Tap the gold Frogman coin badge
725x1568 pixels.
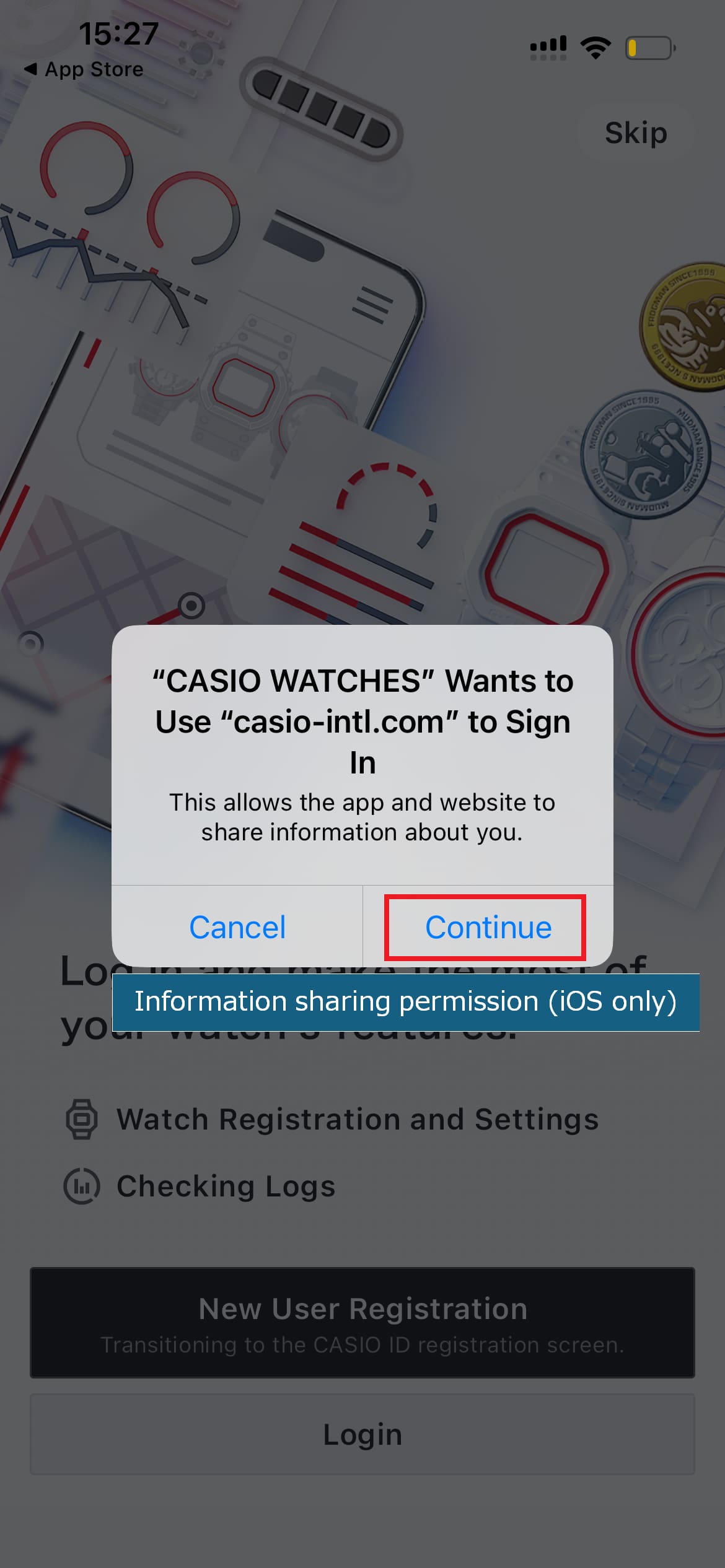pos(685,326)
